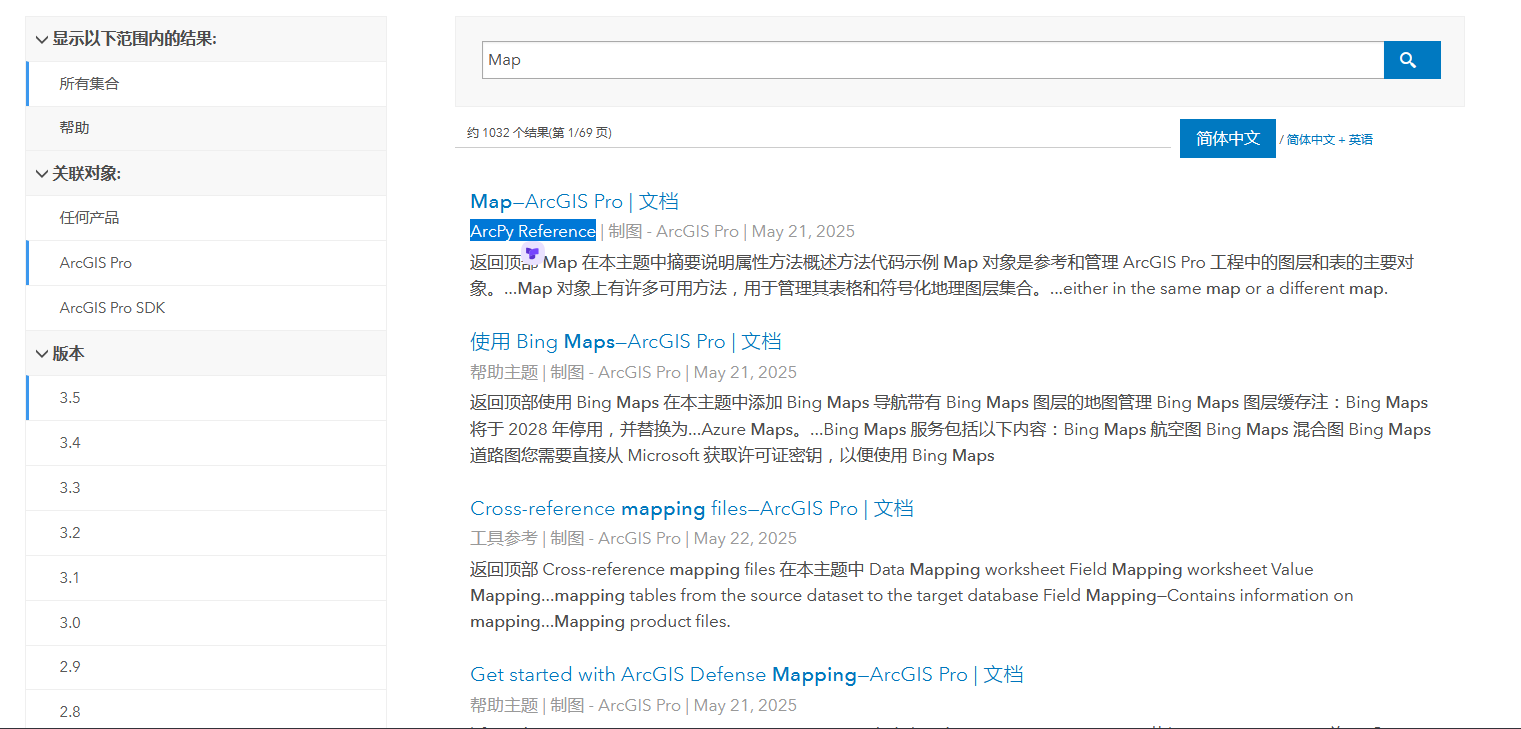Choose ArcGIS Pro in the product filter
Image resolution: width=1521 pixels, height=729 pixels.
point(206,263)
